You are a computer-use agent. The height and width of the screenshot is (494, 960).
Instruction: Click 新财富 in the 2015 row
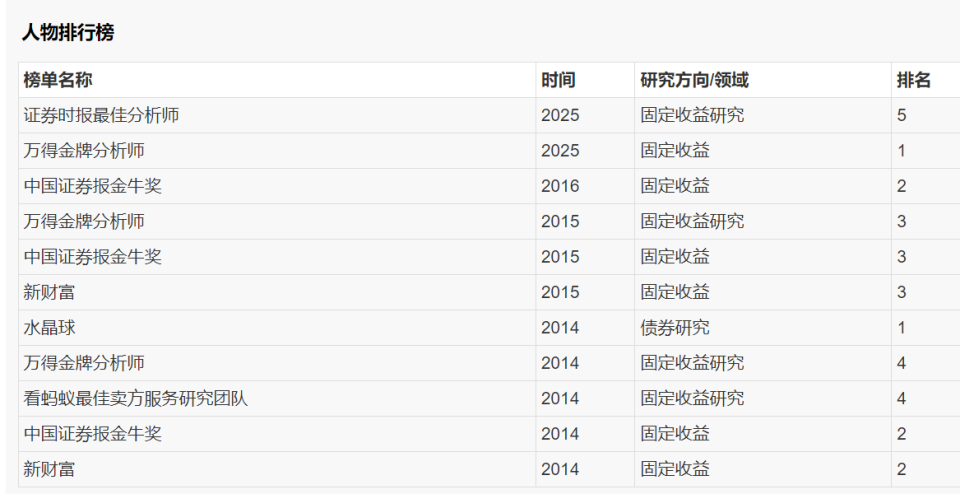pos(50,292)
